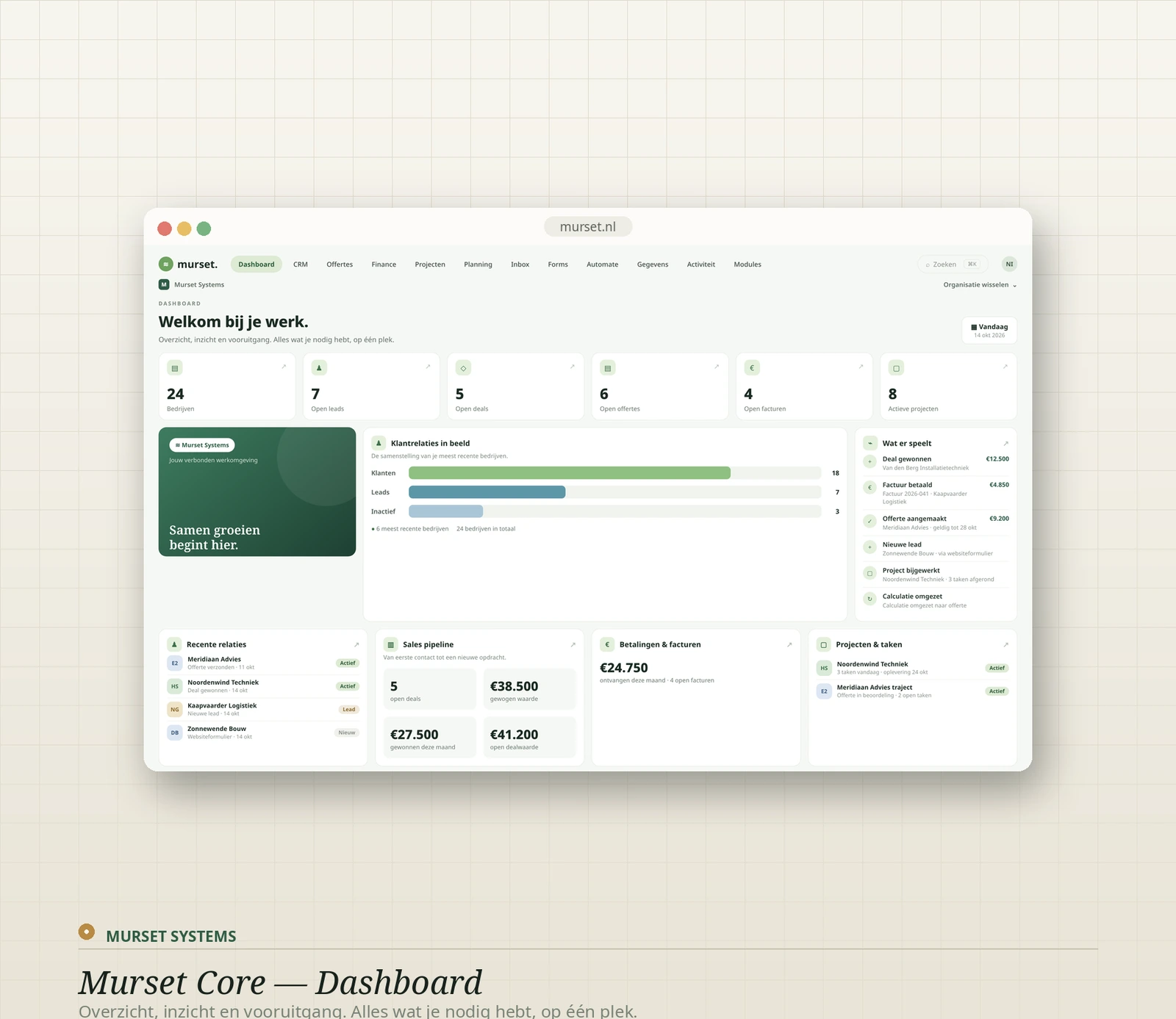
Task: Expand the Organisatie wisselen dropdown
Action: click(x=980, y=285)
